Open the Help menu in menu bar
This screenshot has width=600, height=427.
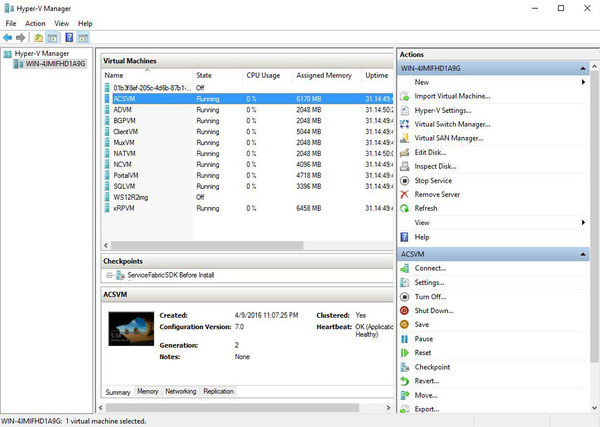[x=85, y=23]
